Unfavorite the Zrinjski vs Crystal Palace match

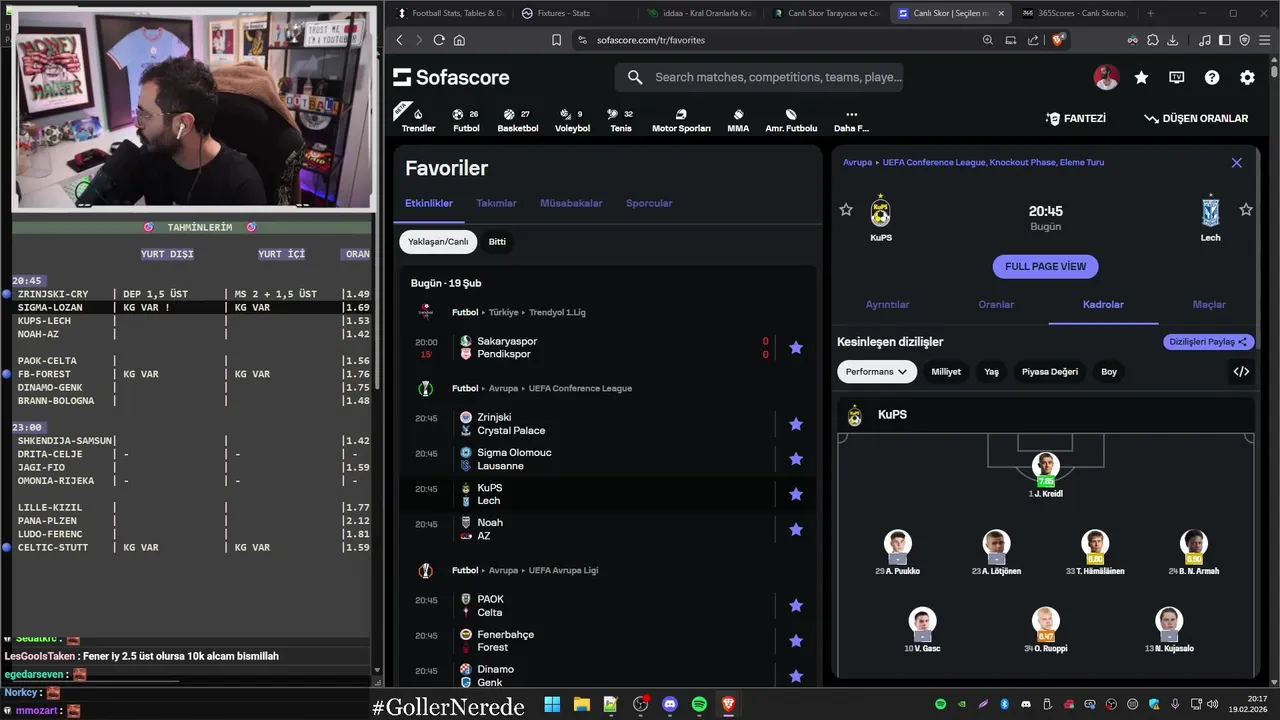pyautogui.click(x=796, y=424)
